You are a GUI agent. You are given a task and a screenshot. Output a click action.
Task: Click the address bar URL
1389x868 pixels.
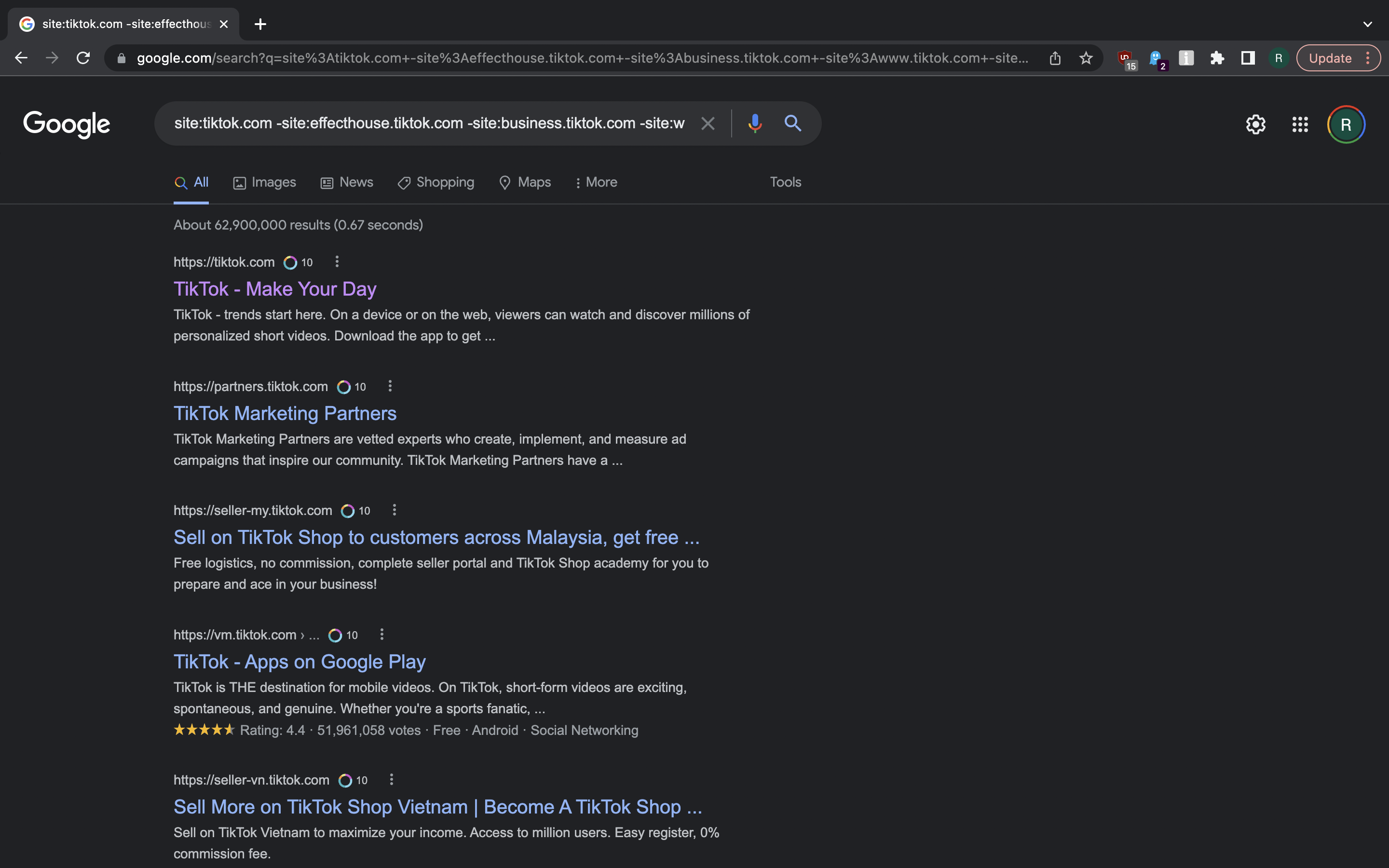[x=582, y=58]
